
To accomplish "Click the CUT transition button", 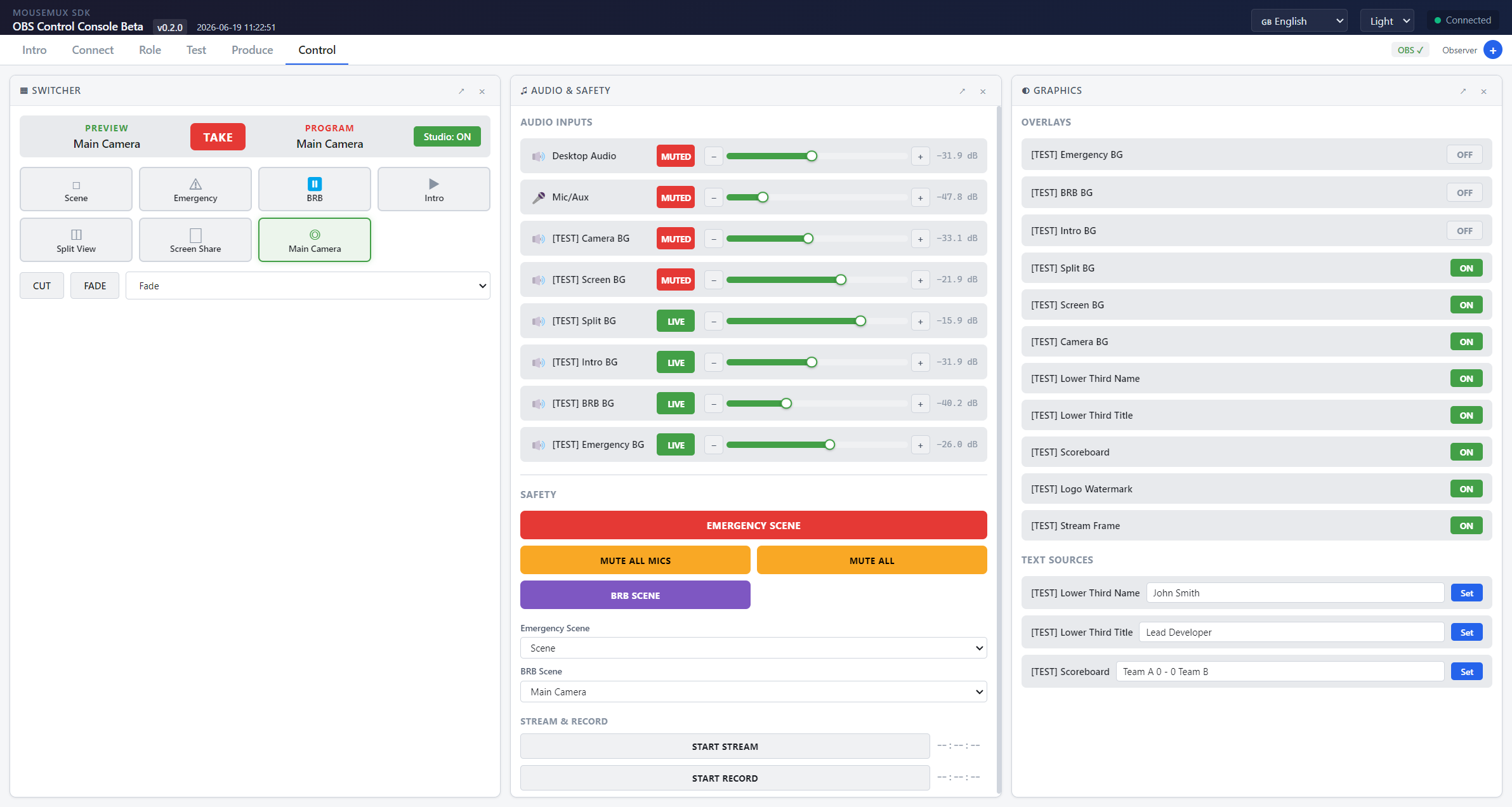I will (x=42, y=286).
